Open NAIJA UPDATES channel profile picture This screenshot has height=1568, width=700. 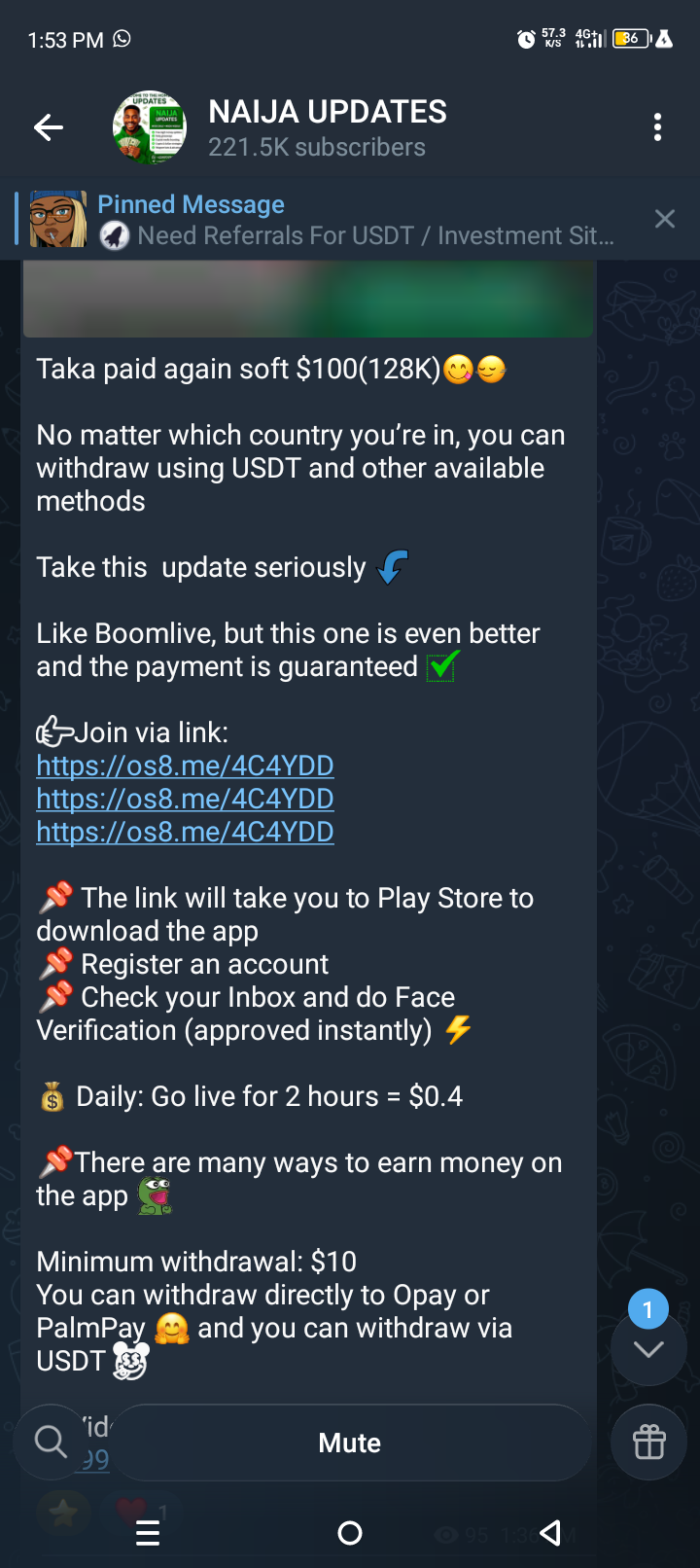pos(150,127)
